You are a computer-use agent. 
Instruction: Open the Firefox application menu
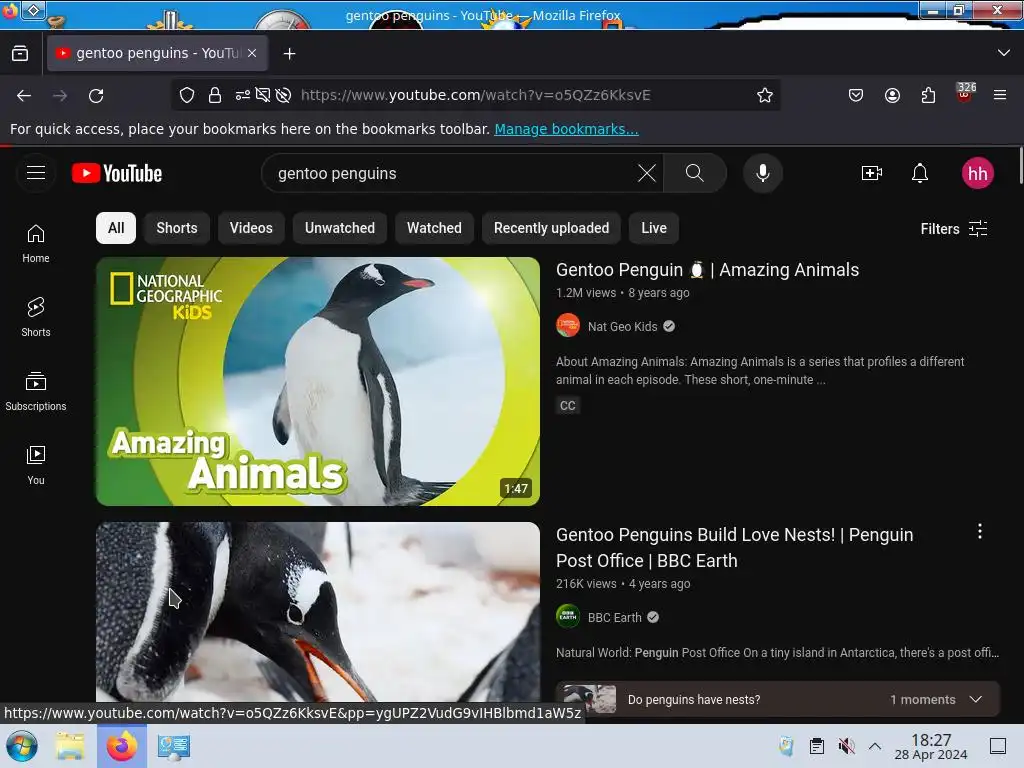[1000, 95]
